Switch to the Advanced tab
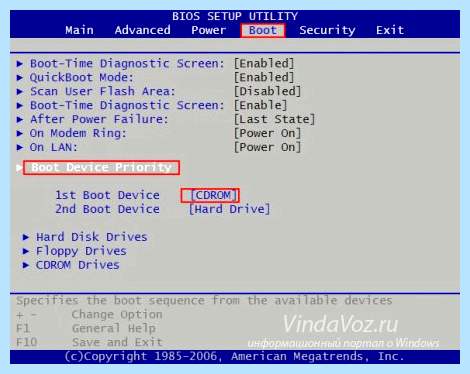 point(142,30)
